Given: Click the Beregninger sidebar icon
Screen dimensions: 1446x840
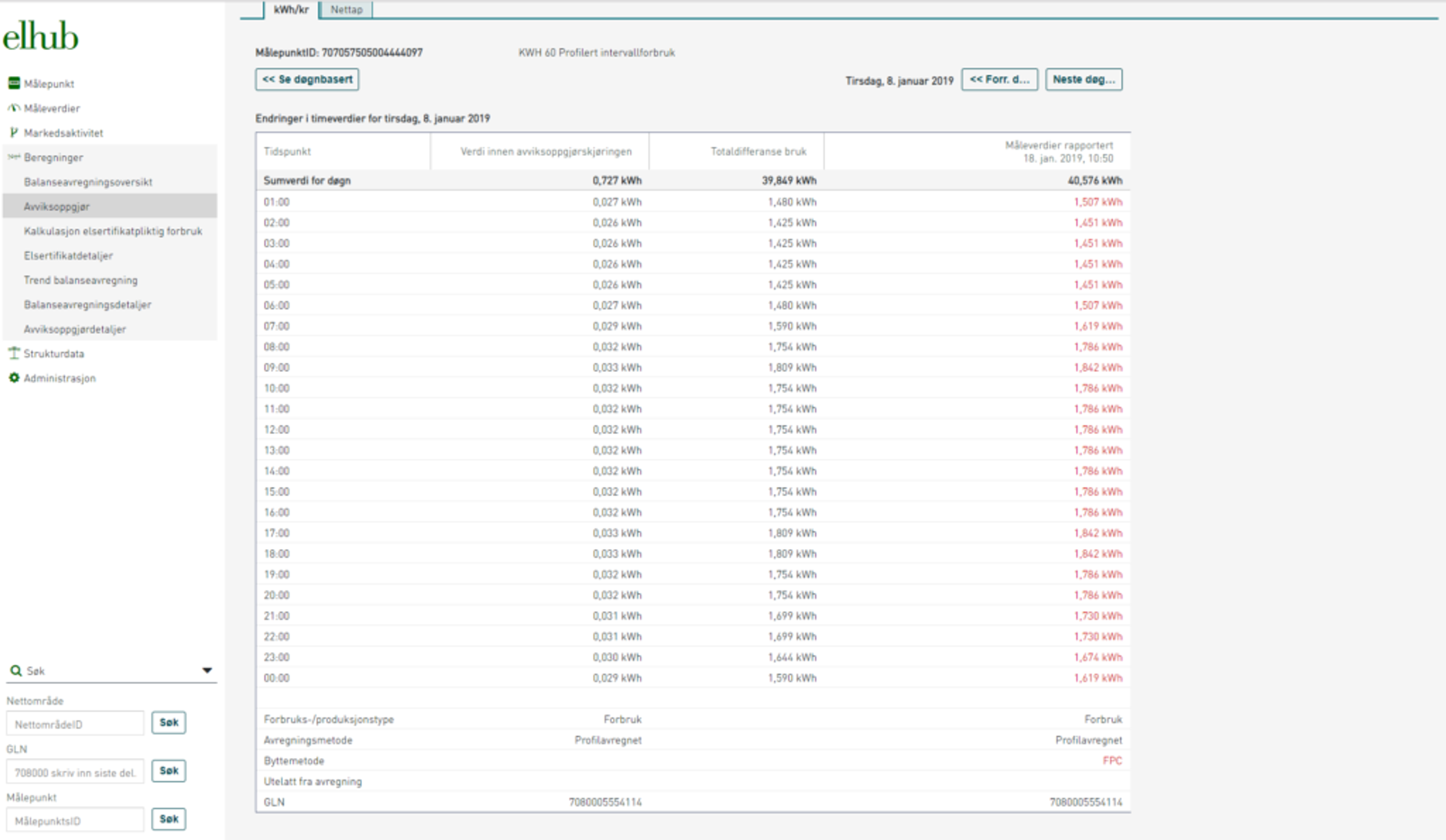Looking at the screenshot, I should point(14,157).
